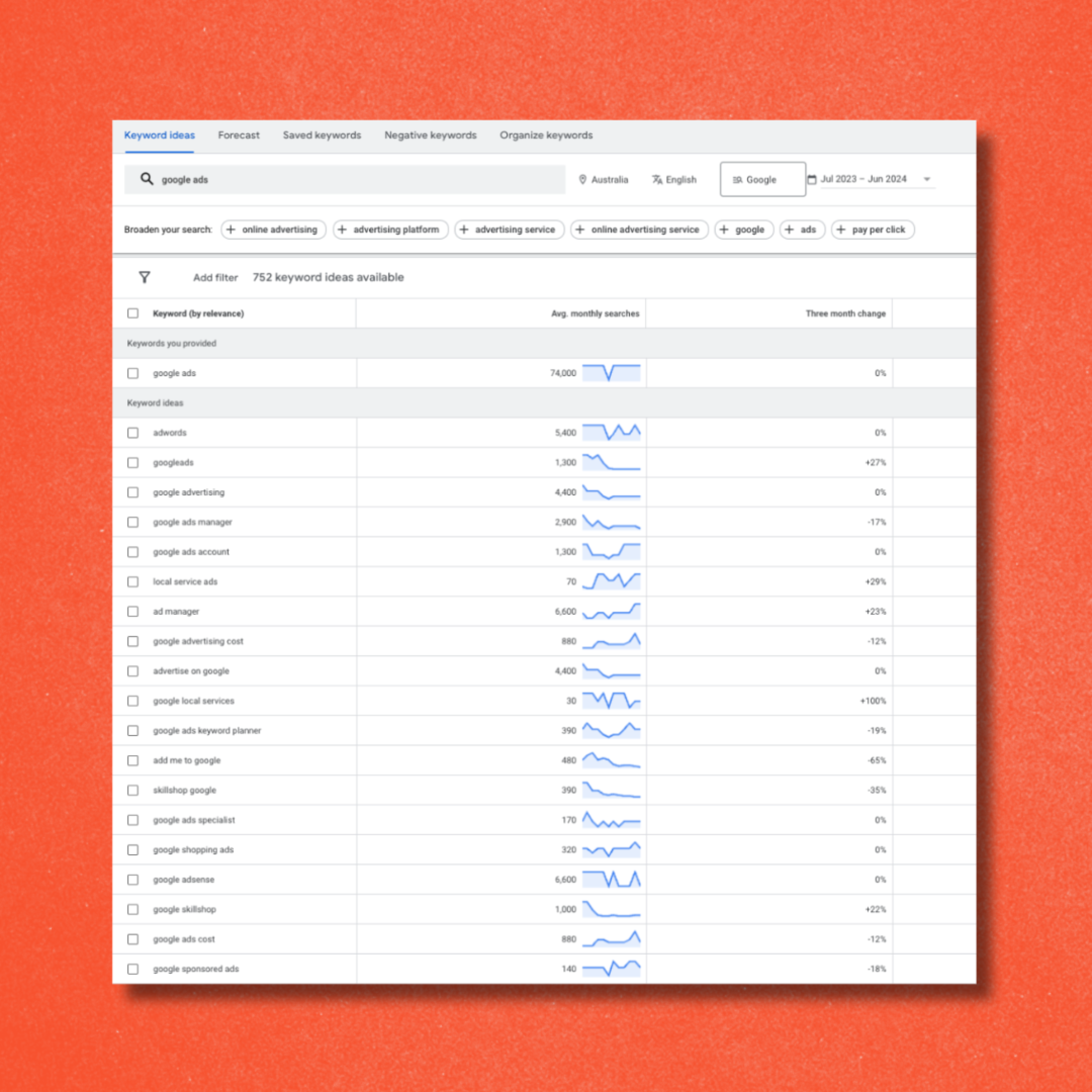Click plus icon on google chip

coord(724,229)
